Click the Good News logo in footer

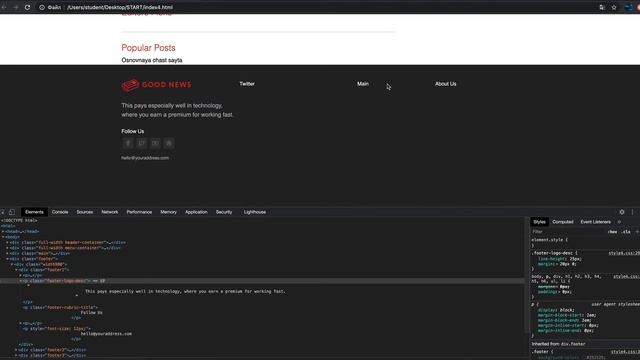[x=156, y=85]
